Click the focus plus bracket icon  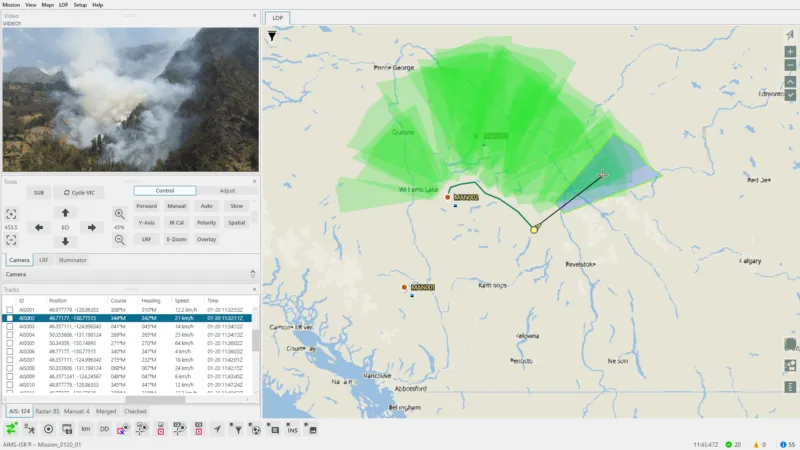point(11,214)
